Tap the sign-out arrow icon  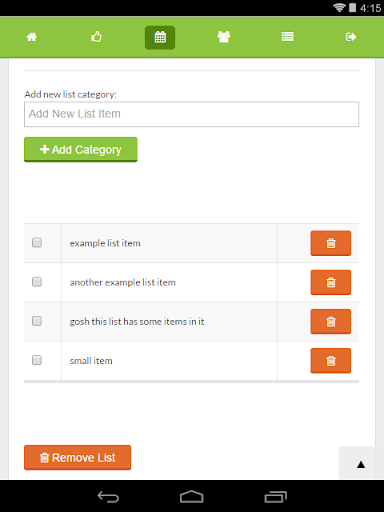pyautogui.click(x=351, y=37)
